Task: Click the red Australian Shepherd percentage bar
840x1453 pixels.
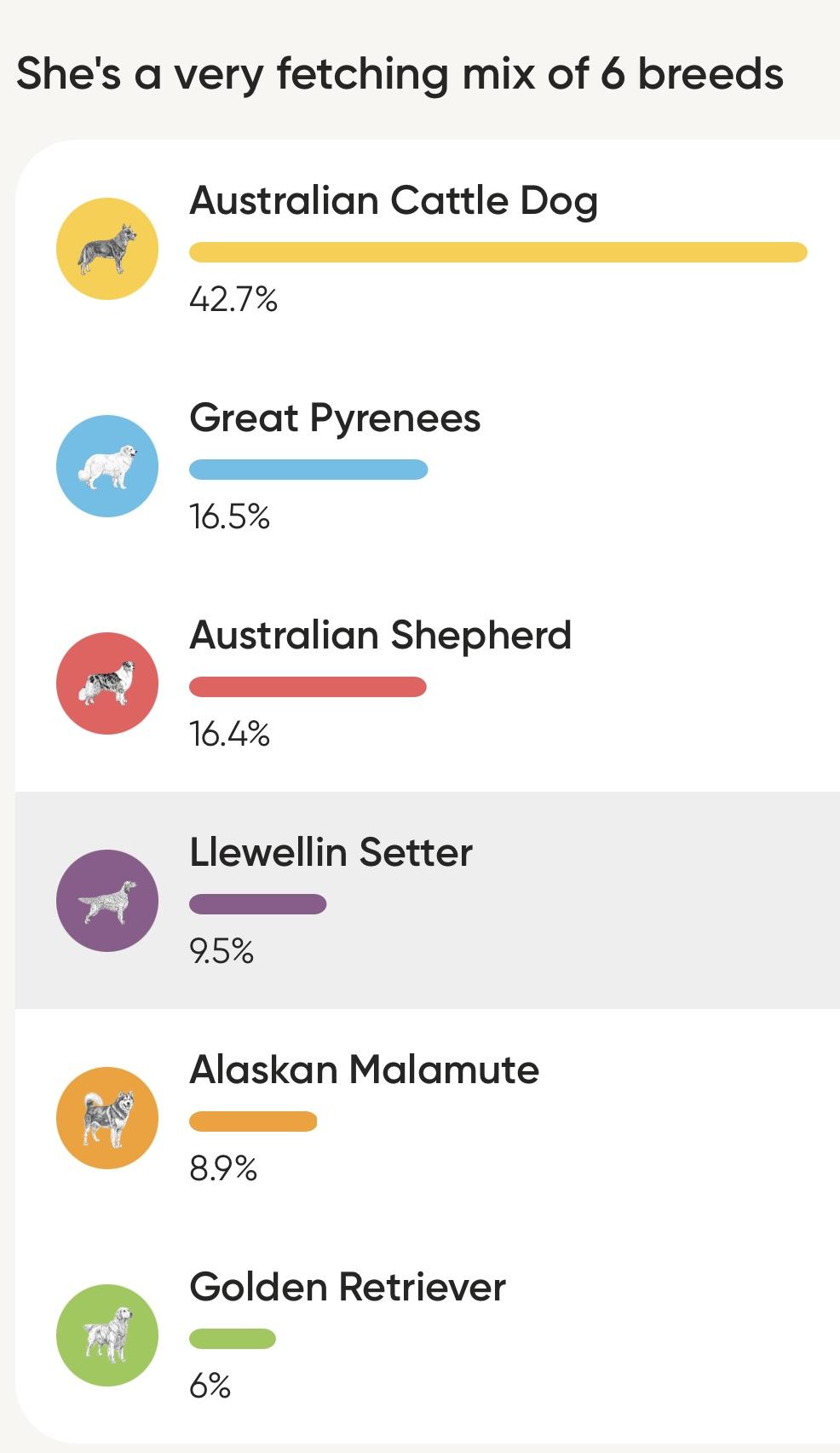Action: click(x=308, y=687)
